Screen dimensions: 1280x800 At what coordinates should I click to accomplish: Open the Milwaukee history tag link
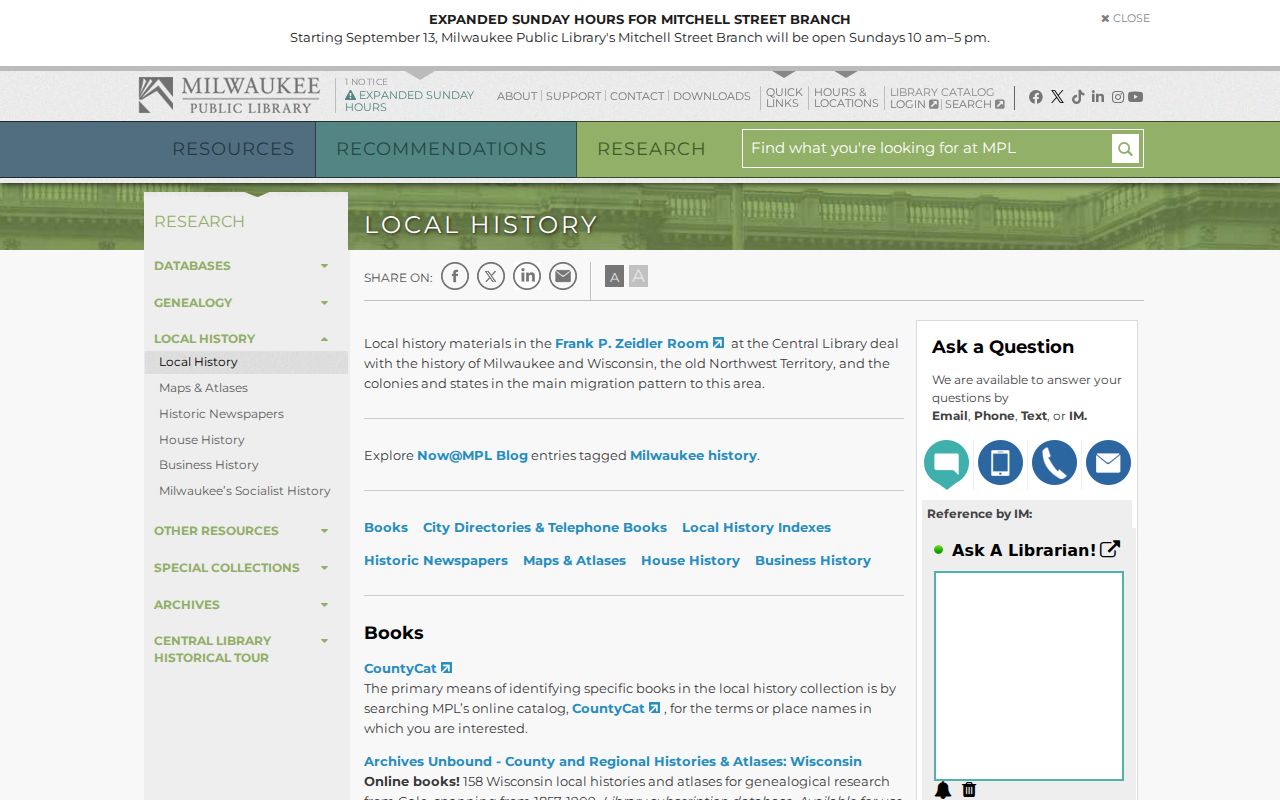pyautogui.click(x=693, y=455)
